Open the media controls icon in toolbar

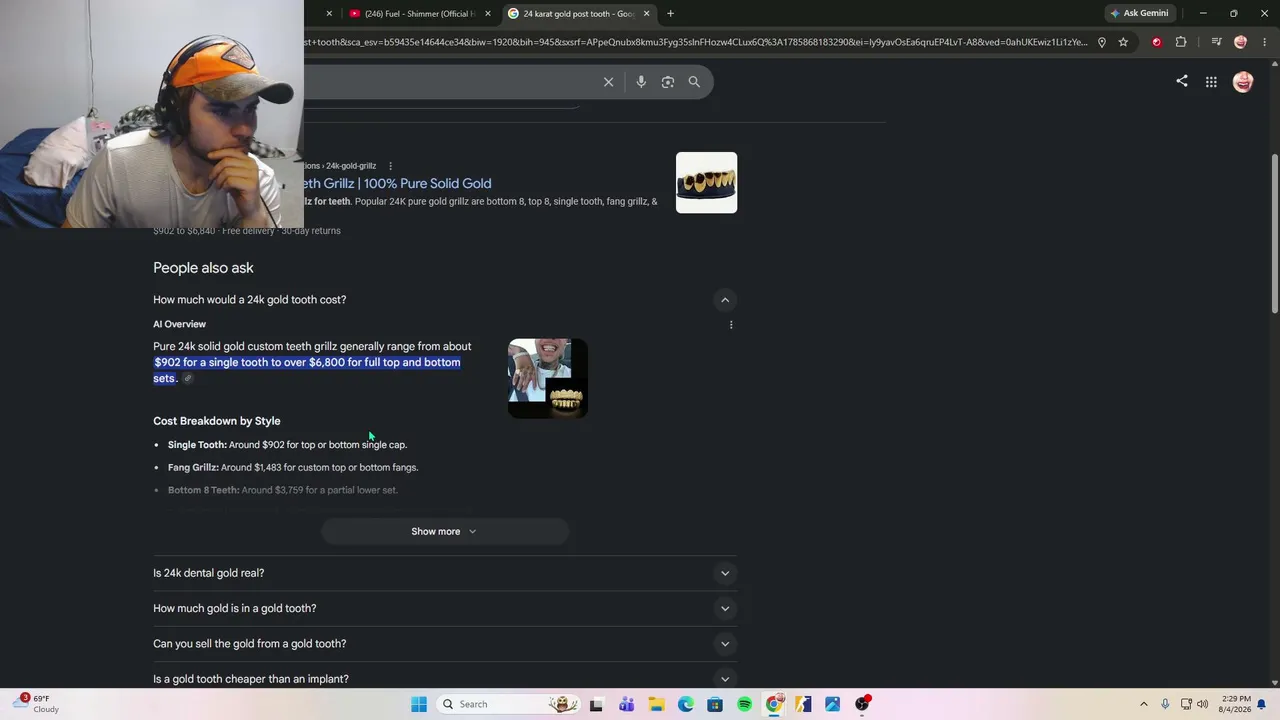(1216, 42)
